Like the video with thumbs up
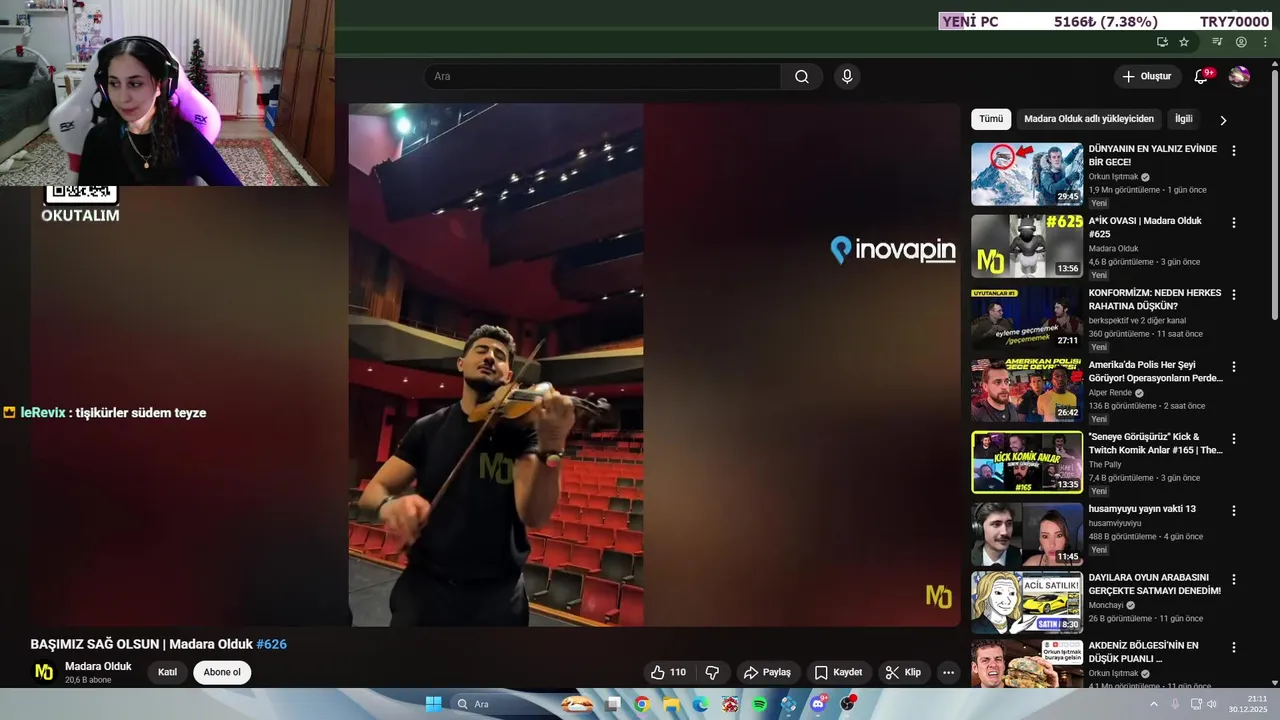The image size is (1280, 720). pyautogui.click(x=668, y=672)
